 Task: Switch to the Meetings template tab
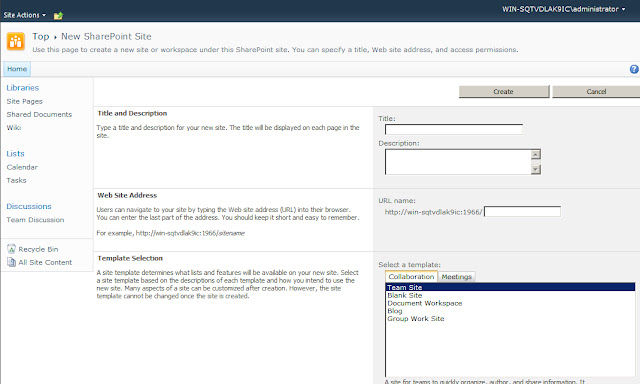(456, 277)
